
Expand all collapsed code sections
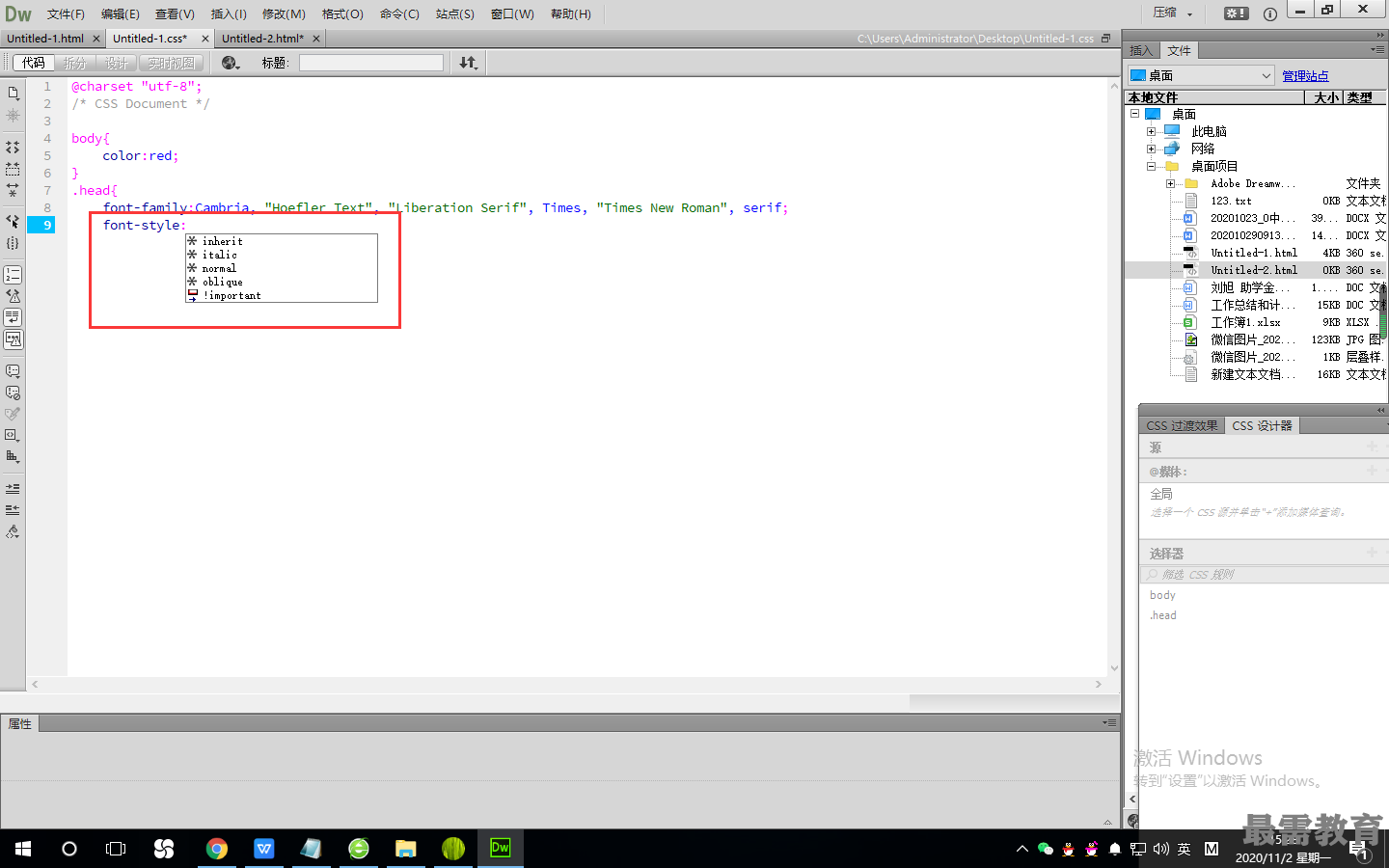[13, 190]
